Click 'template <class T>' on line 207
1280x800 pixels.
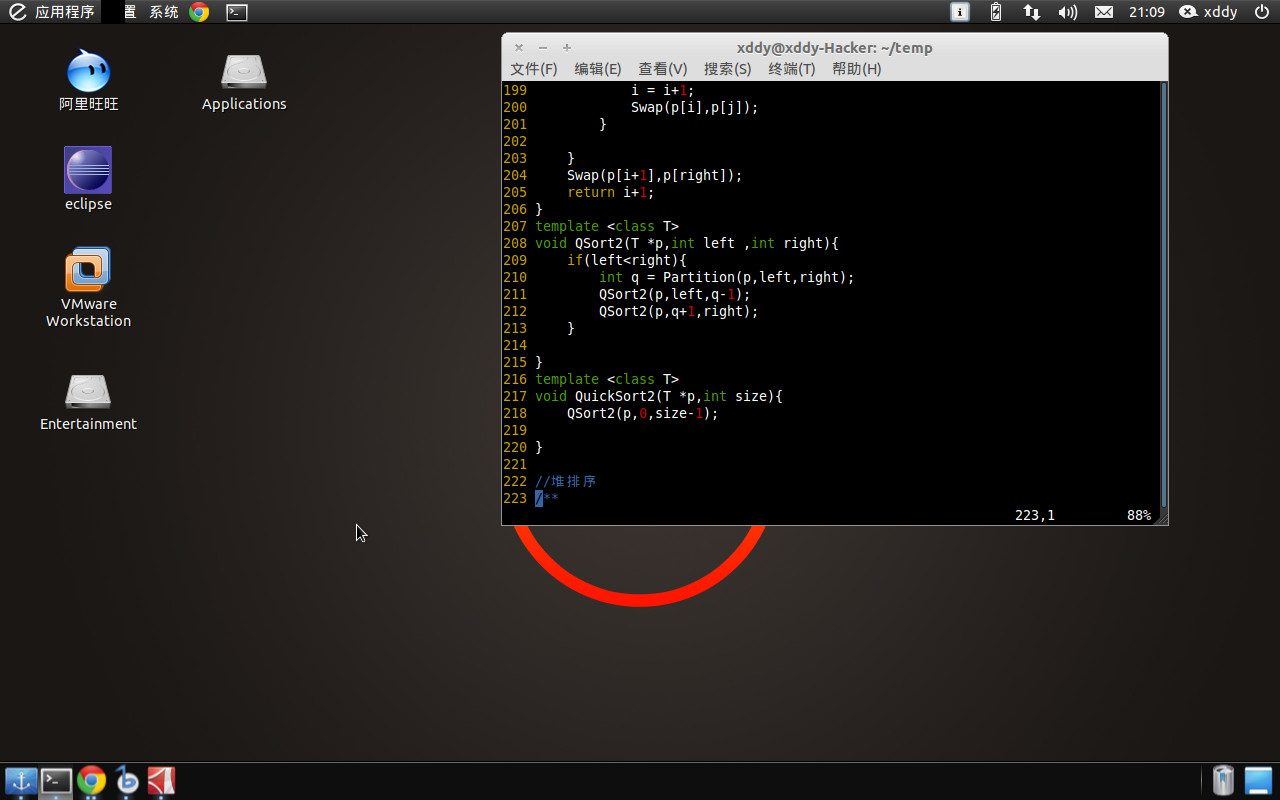[607, 226]
